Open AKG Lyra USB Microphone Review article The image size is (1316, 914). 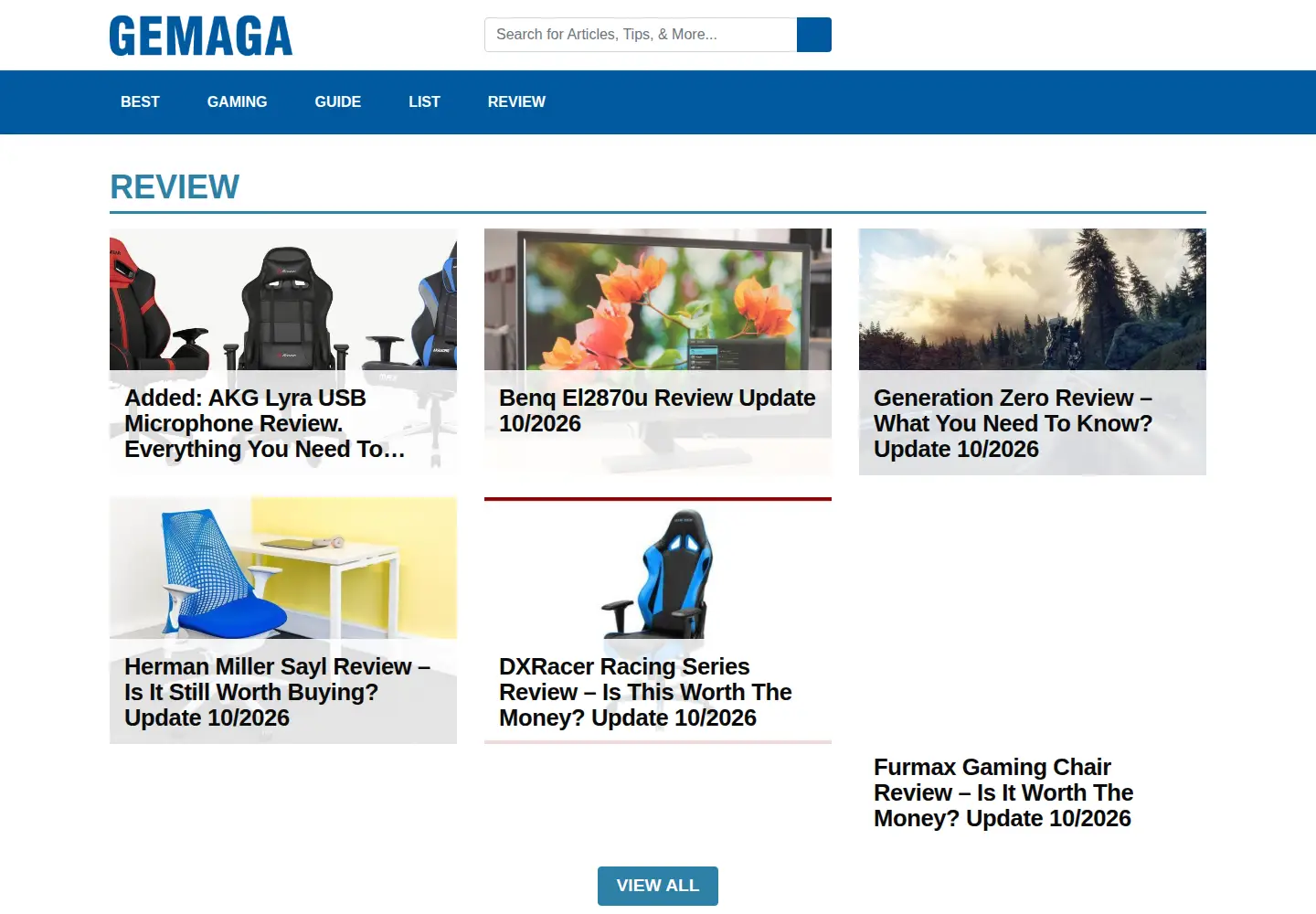tap(265, 423)
